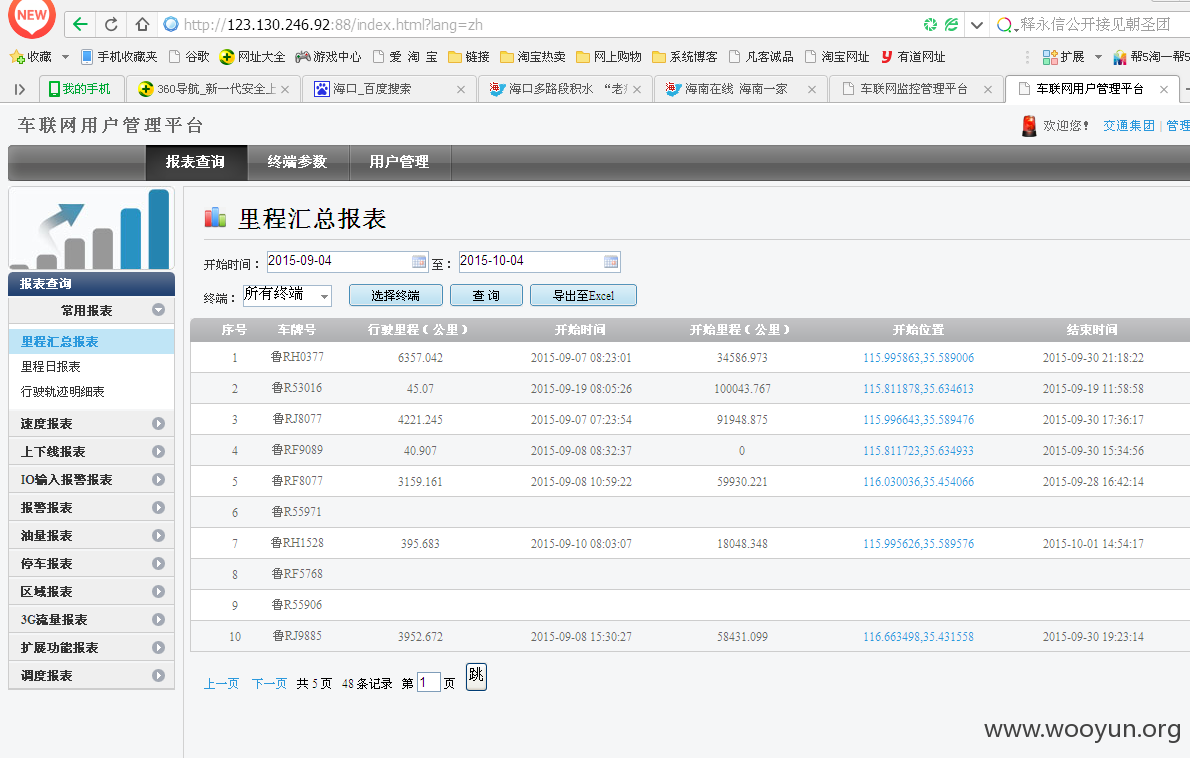The image size is (1190, 758).
Task: Go to 上一页 previous page
Action: click(222, 684)
